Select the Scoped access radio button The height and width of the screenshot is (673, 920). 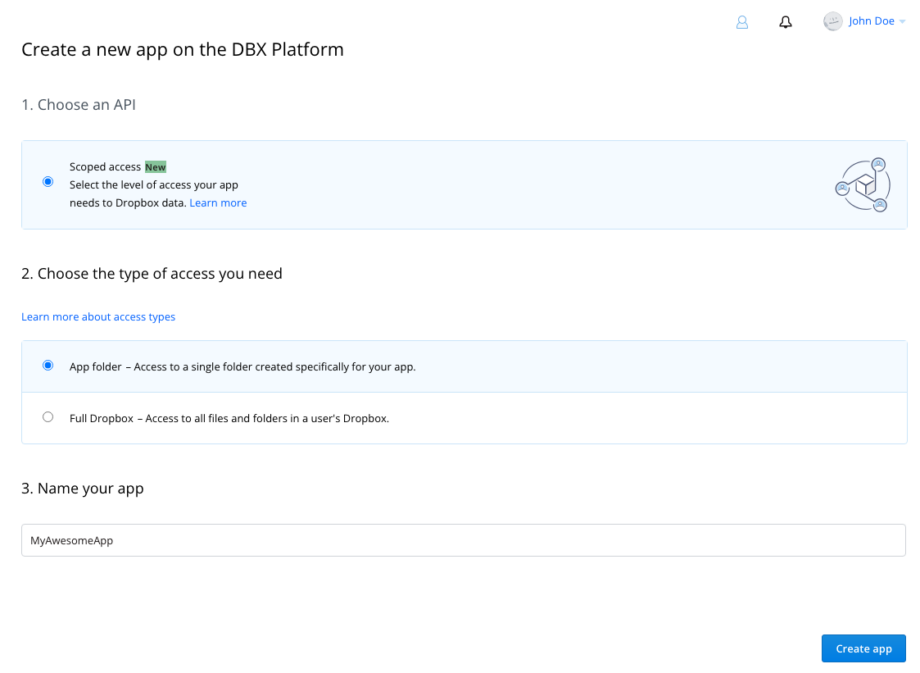point(47,181)
